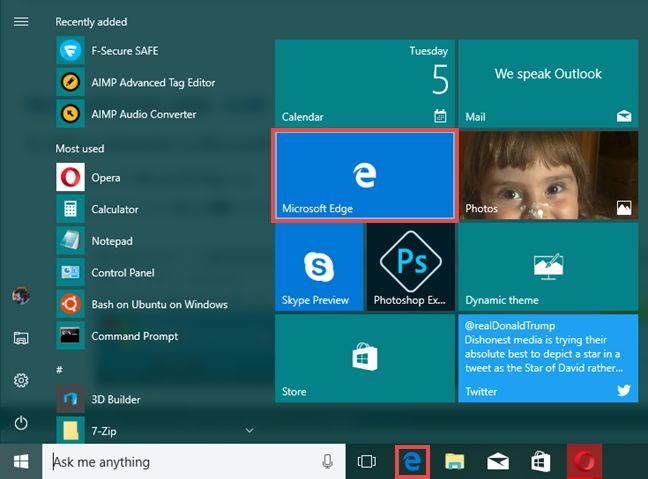Click the Windows Start button
Screen dimensions: 648x479
[x=21, y=462]
